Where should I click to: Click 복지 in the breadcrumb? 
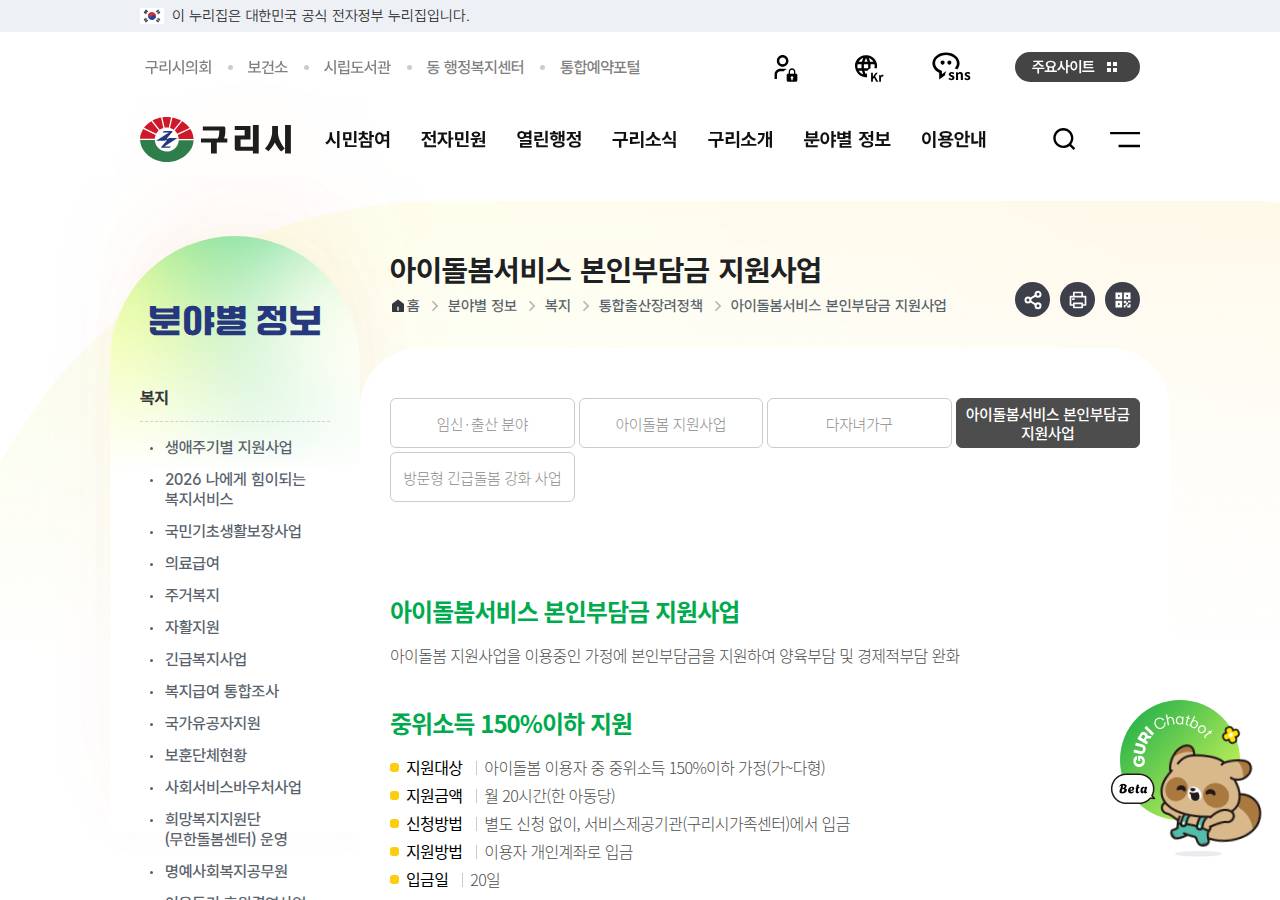click(557, 306)
